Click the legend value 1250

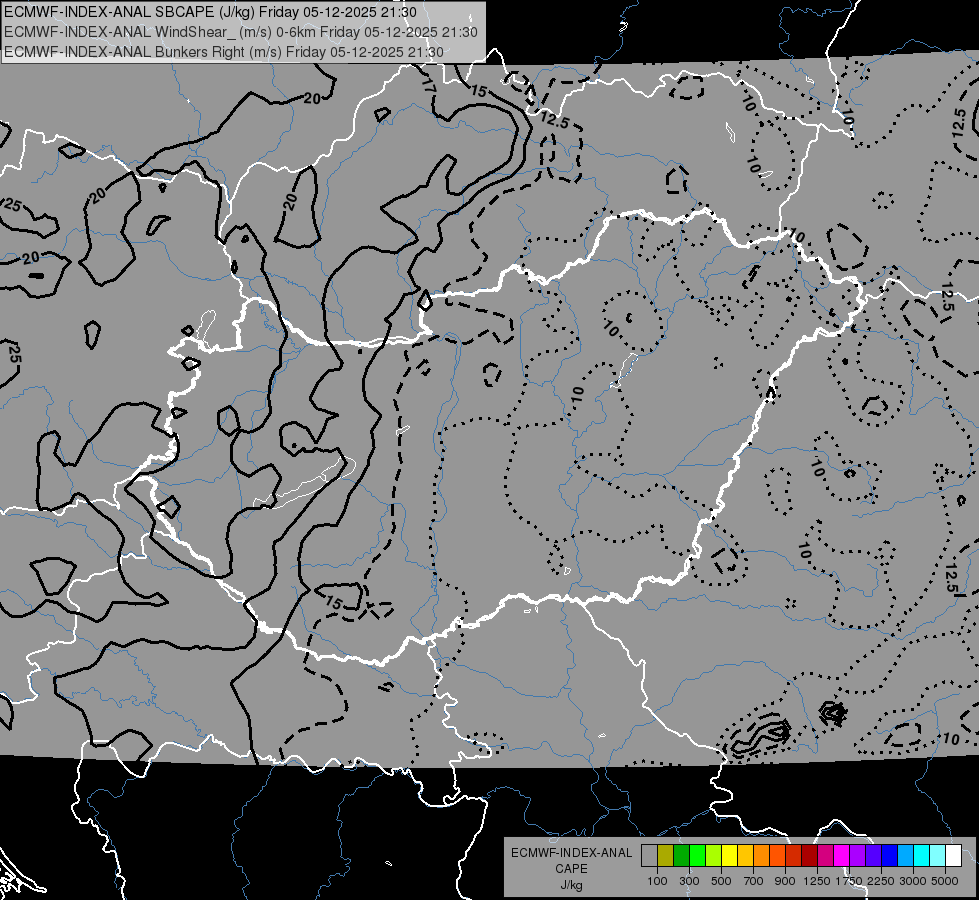817,881
